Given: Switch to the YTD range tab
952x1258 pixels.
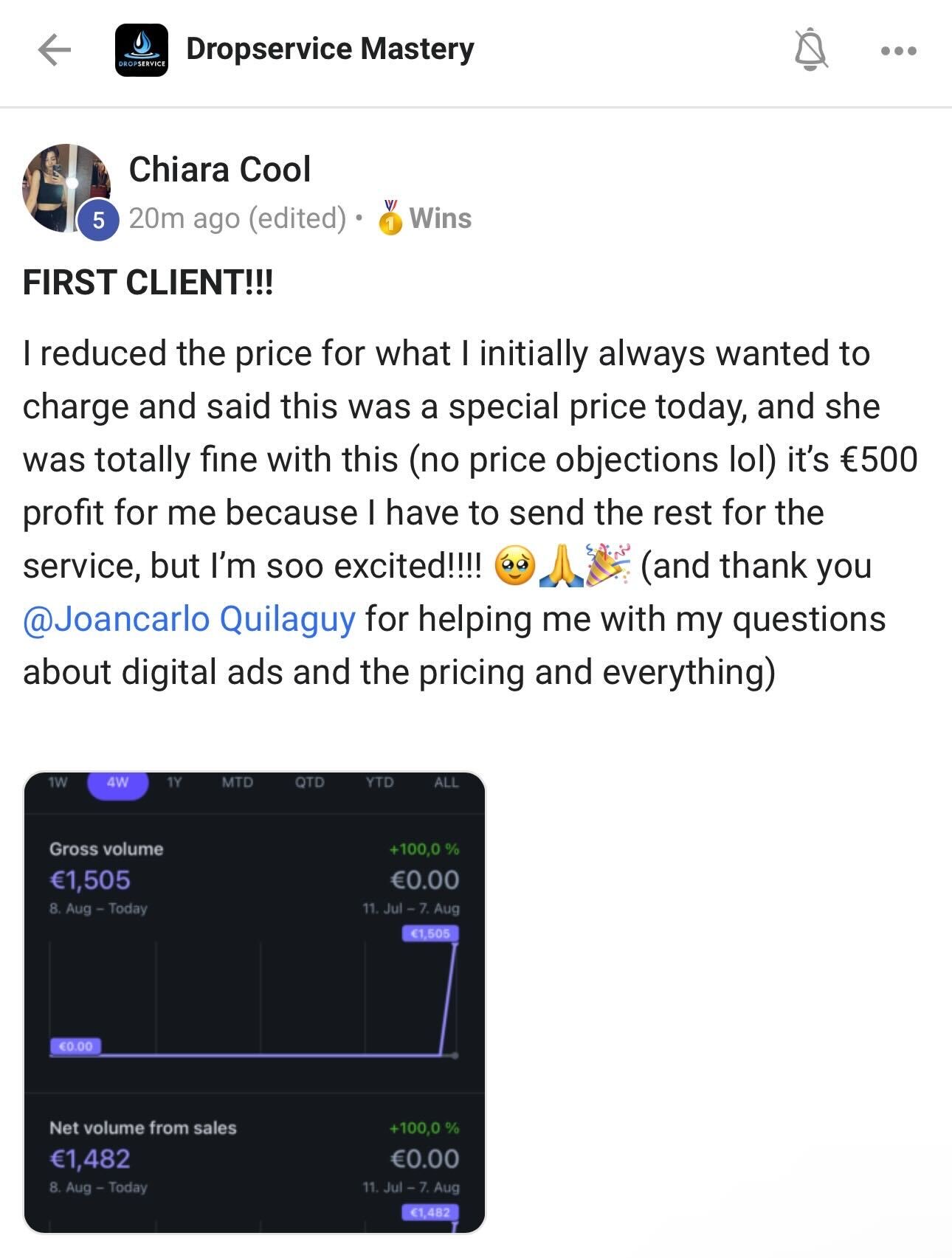Looking at the screenshot, I should (x=379, y=783).
